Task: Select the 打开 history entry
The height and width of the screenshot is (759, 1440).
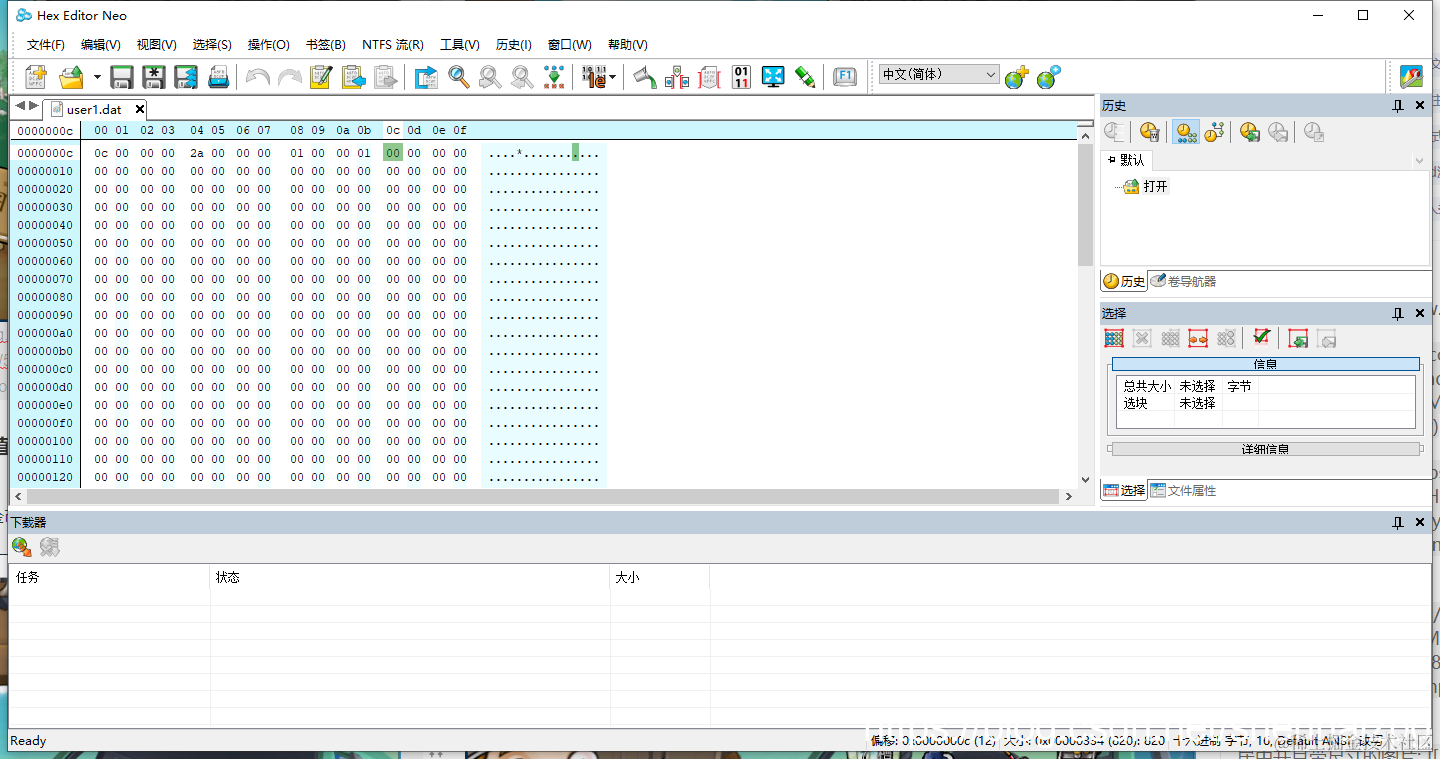Action: tap(1155, 187)
